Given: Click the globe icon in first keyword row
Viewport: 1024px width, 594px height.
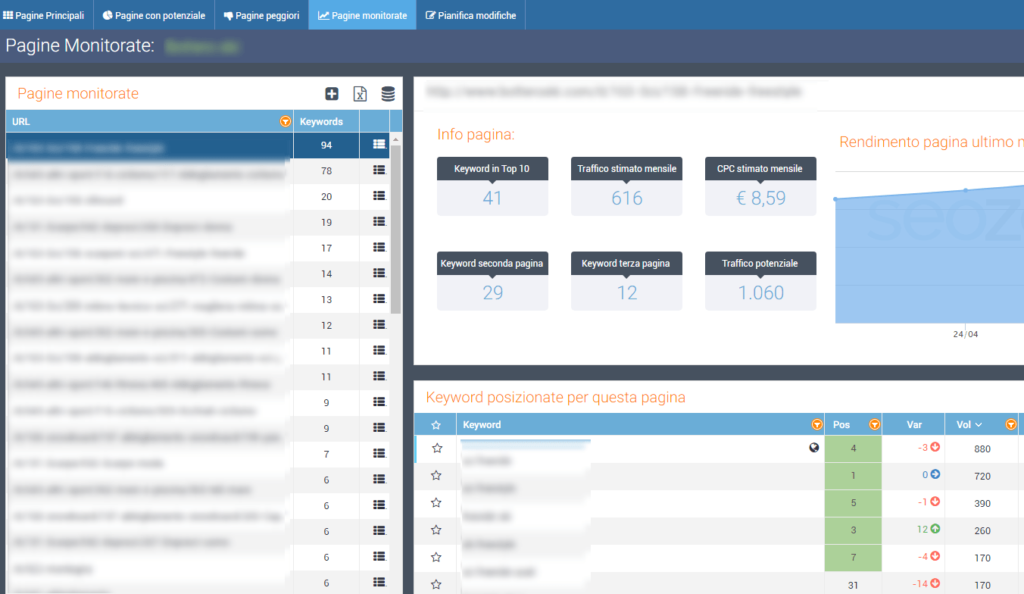Looking at the screenshot, I should (x=814, y=448).
